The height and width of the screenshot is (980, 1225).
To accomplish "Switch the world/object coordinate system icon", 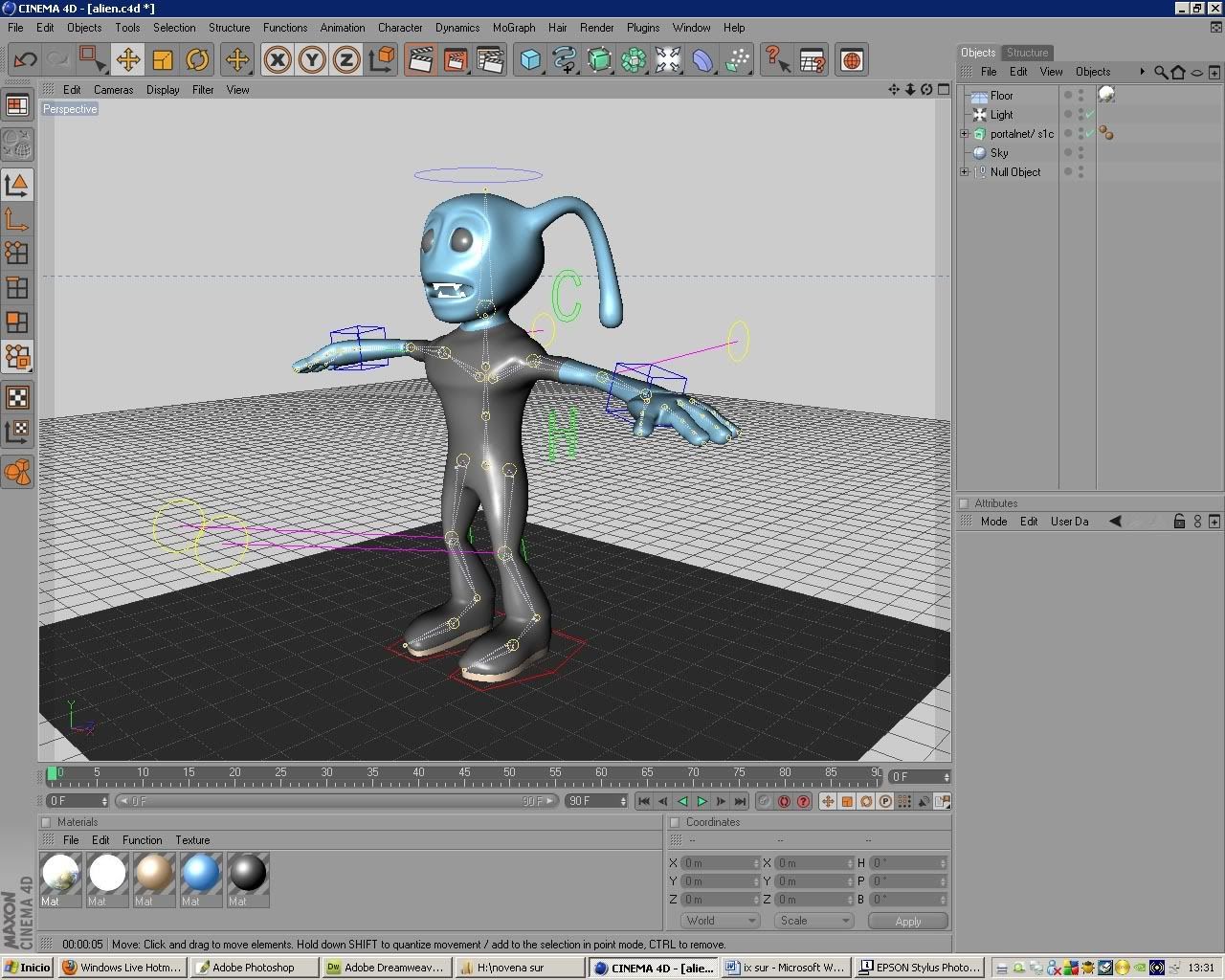I will click(382, 60).
